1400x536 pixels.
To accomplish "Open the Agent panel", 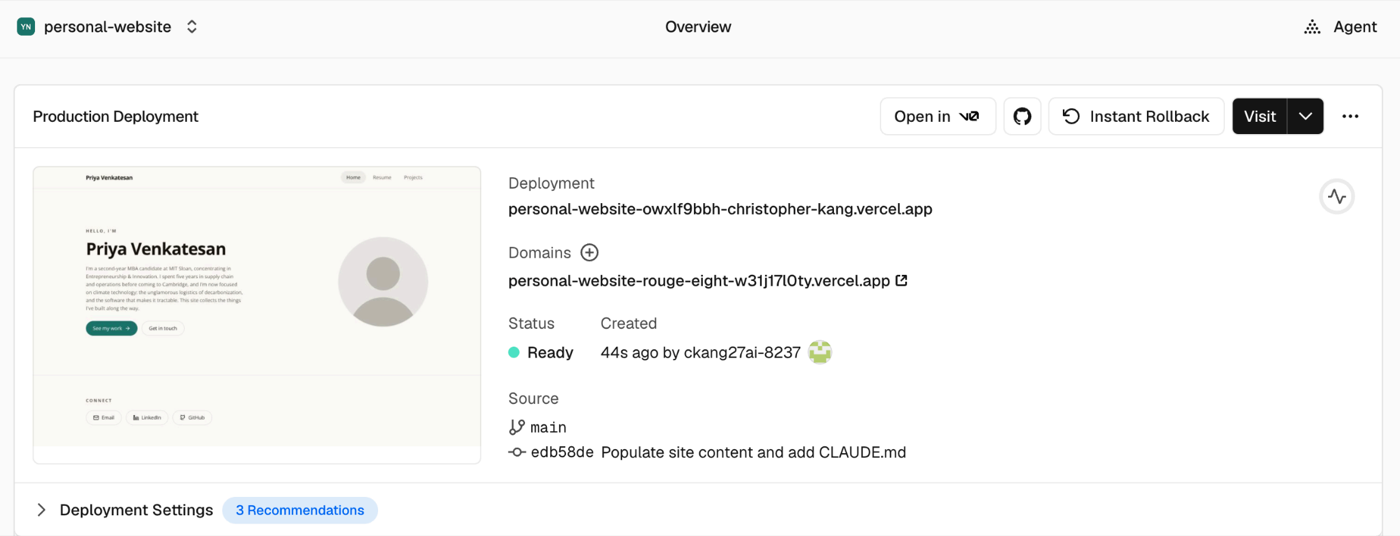I will (1341, 27).
